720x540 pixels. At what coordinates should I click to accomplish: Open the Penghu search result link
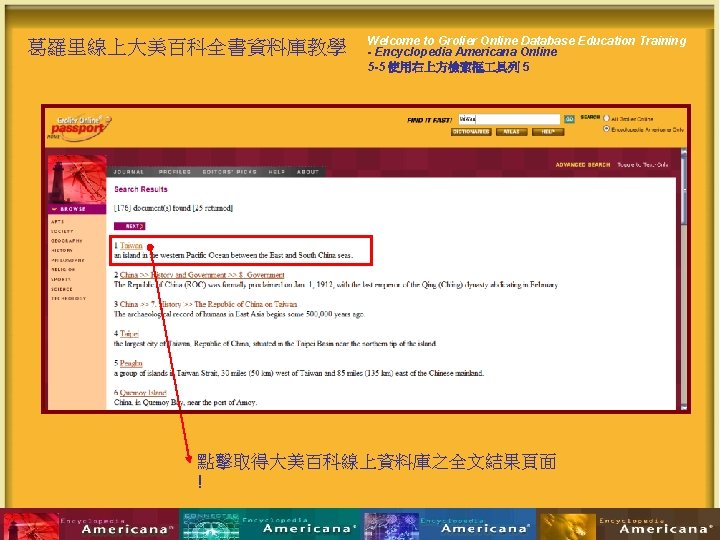point(131,363)
